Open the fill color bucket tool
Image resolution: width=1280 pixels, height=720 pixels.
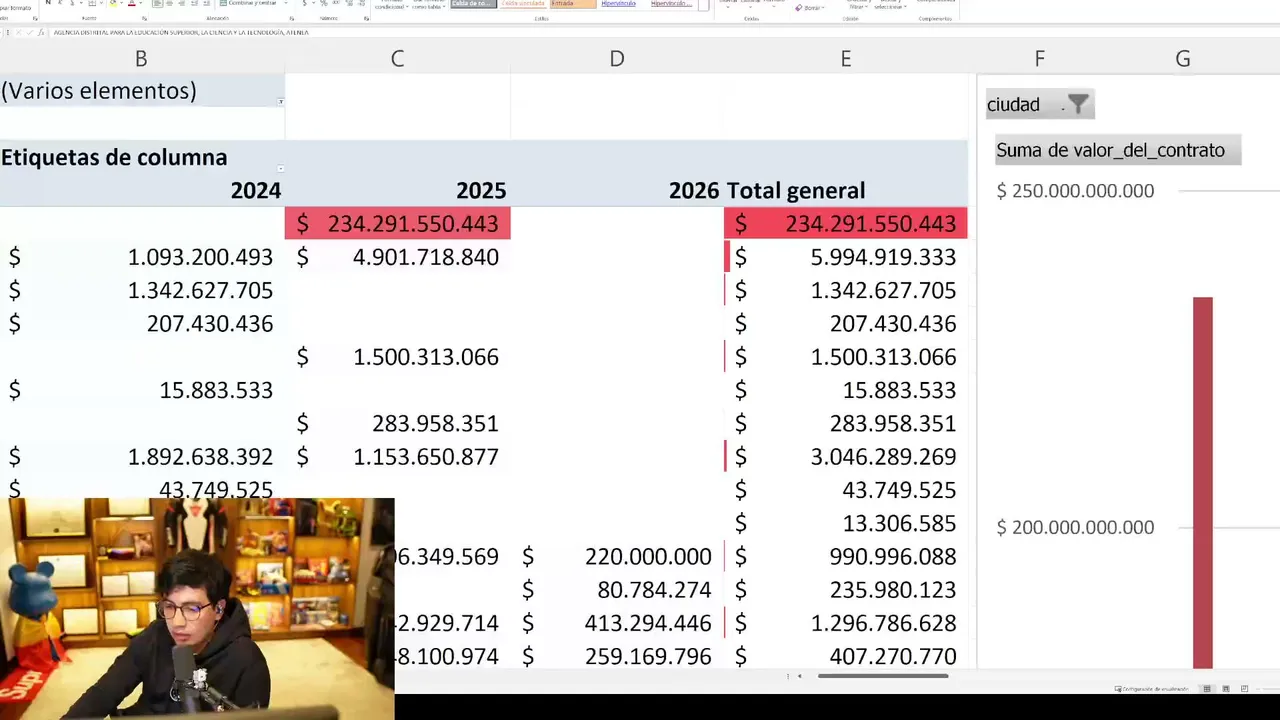(x=112, y=3)
